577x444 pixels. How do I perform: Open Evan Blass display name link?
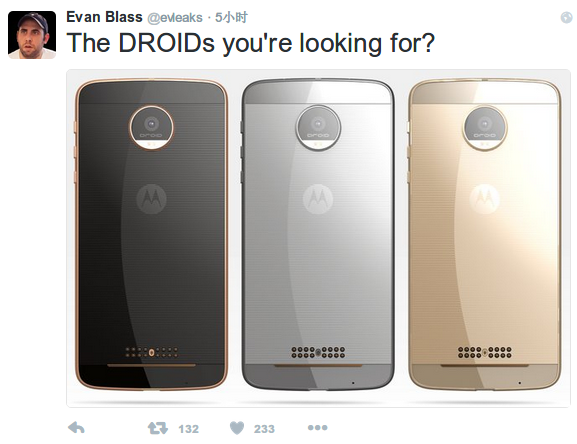104,17
